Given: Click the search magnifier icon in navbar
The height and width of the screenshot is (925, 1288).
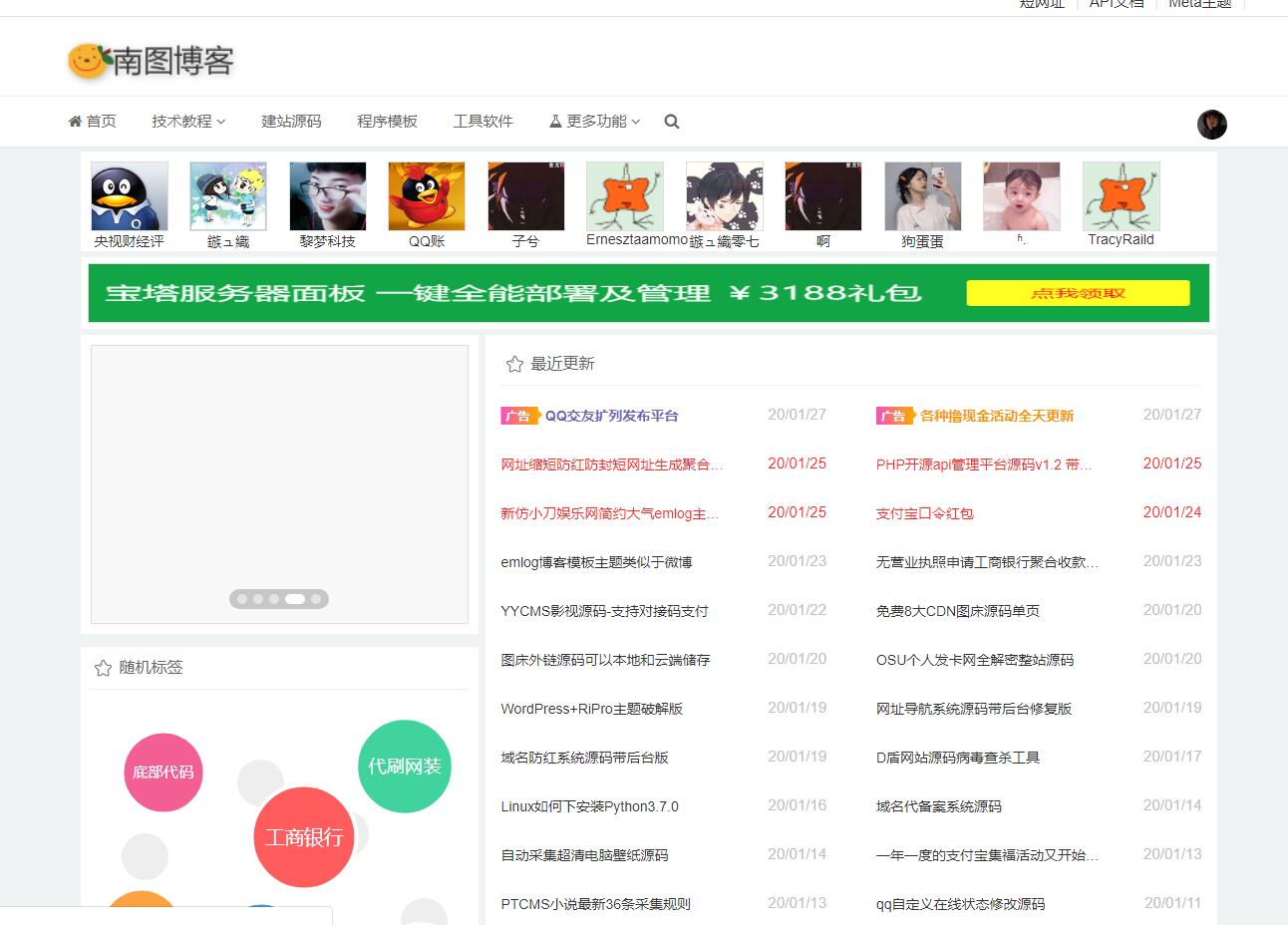Looking at the screenshot, I should 672,122.
